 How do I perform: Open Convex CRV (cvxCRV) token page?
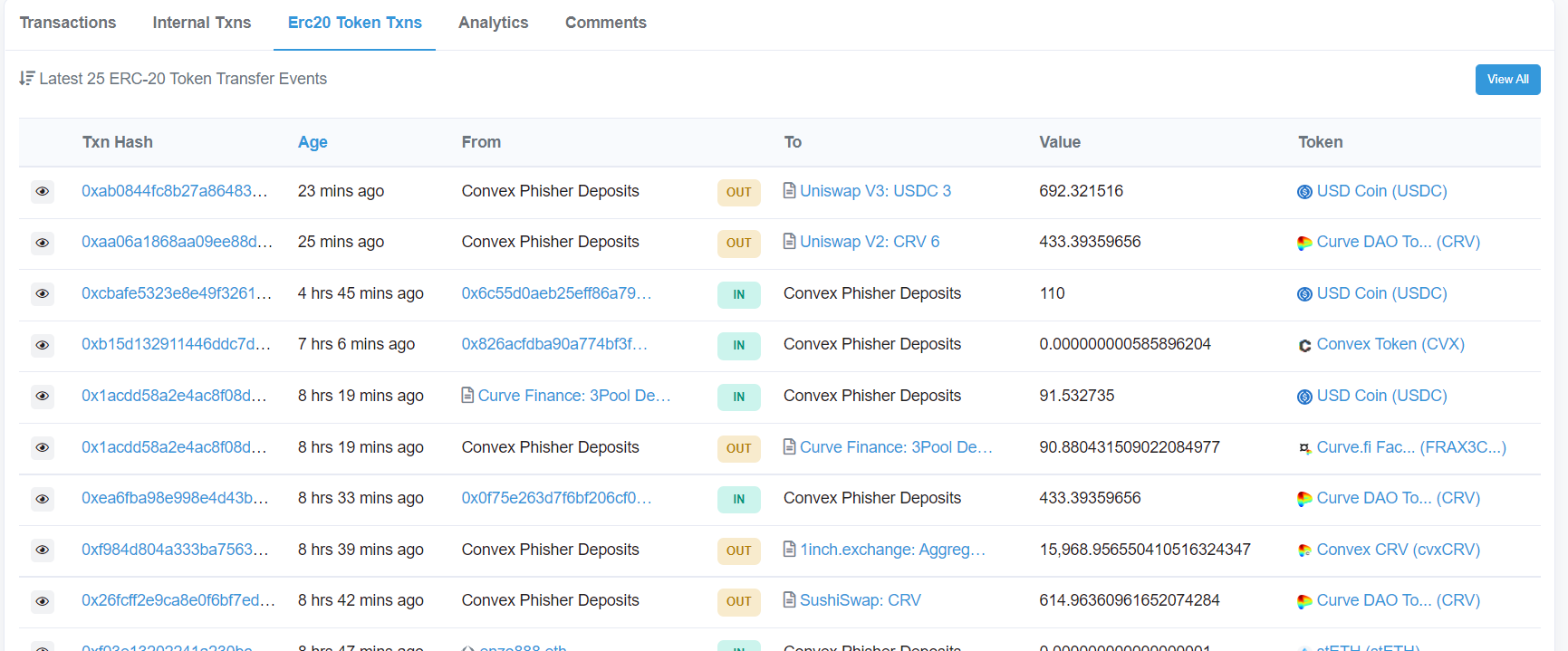(1398, 550)
